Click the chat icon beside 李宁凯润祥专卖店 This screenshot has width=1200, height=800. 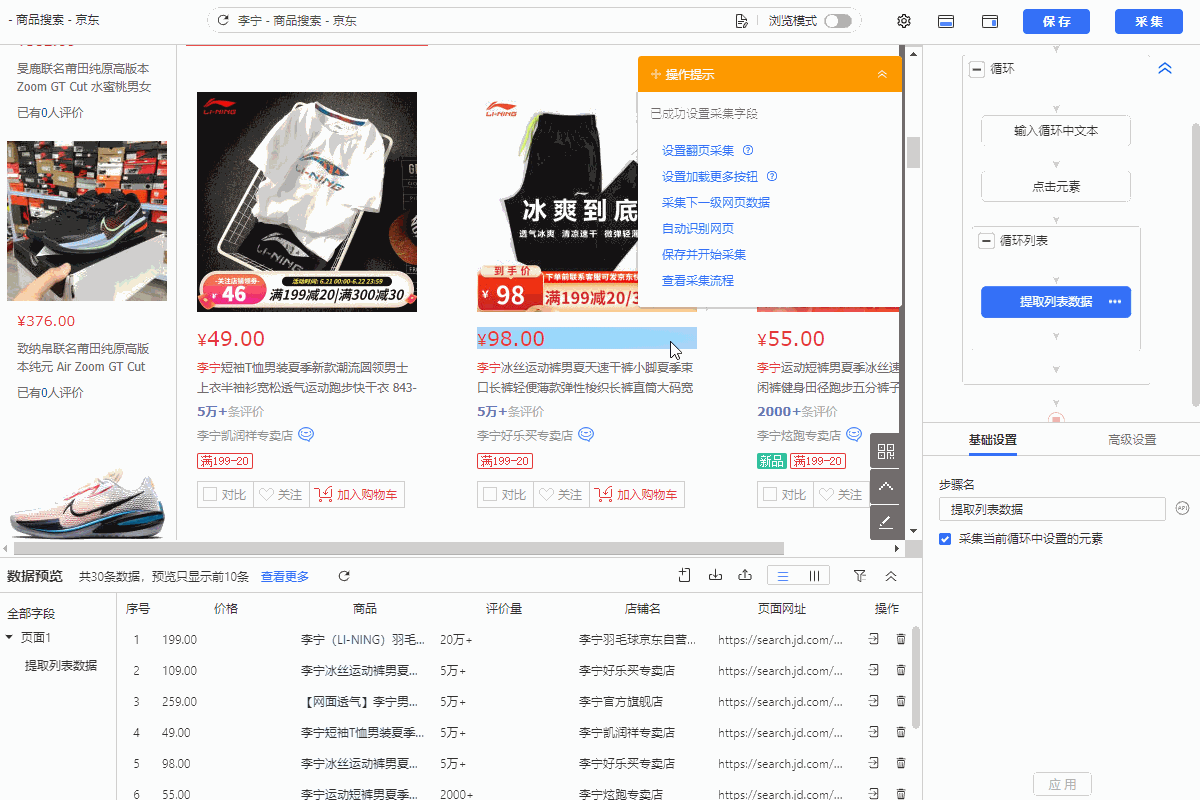coord(306,435)
